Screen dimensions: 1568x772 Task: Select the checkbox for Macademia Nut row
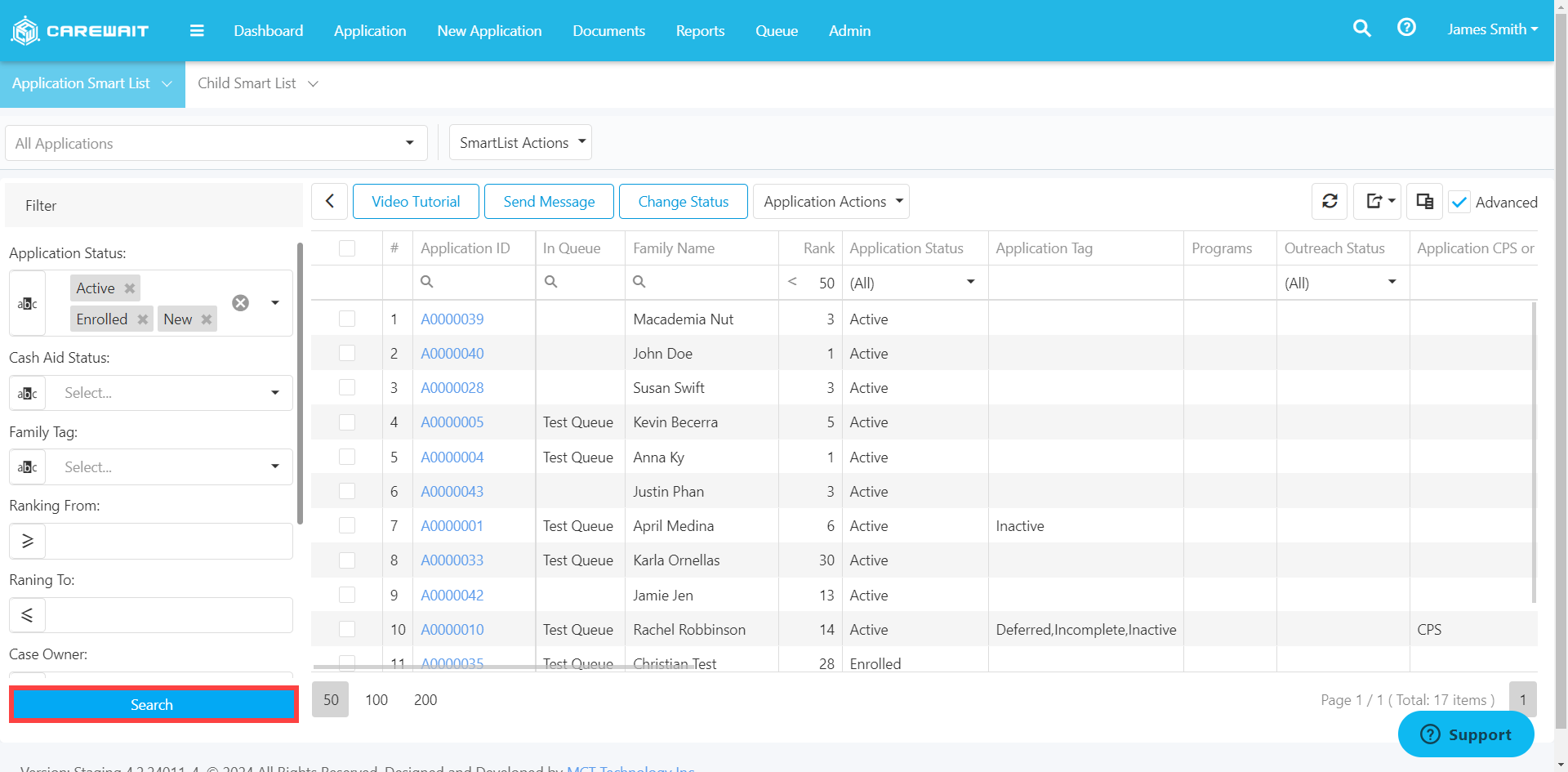click(x=347, y=319)
